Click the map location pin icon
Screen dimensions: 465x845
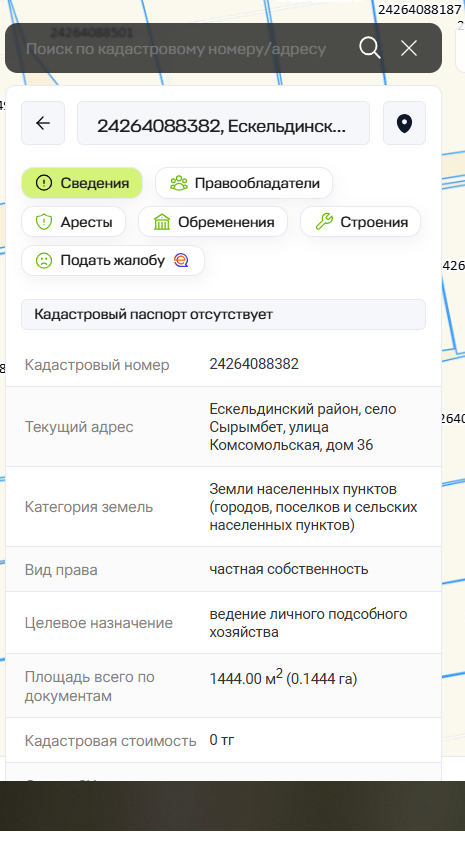point(404,123)
